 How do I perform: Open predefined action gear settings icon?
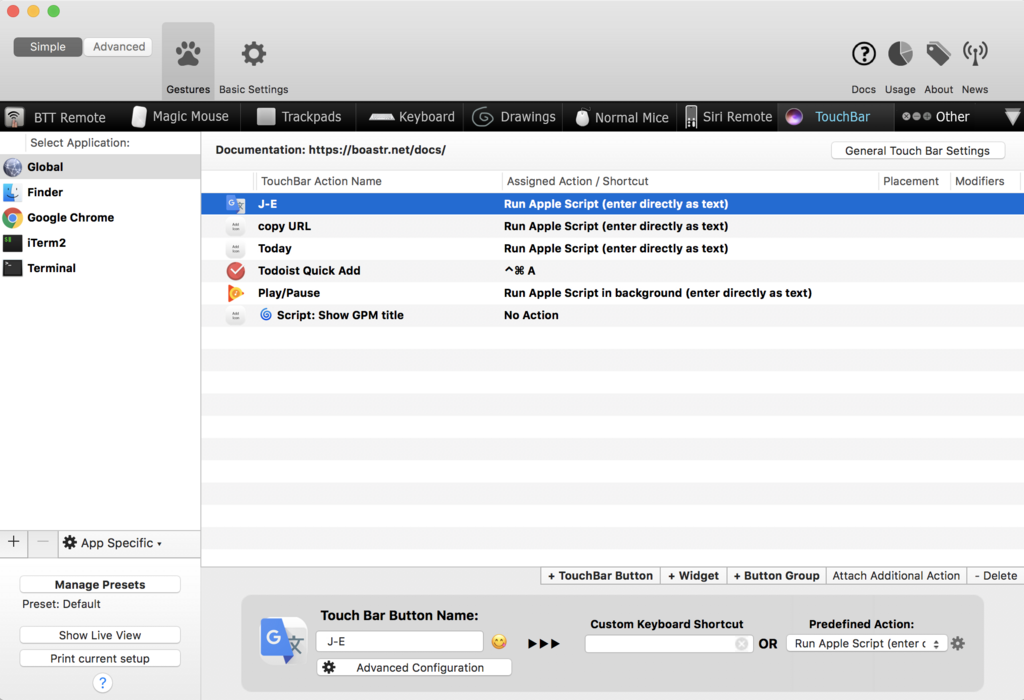pos(958,644)
